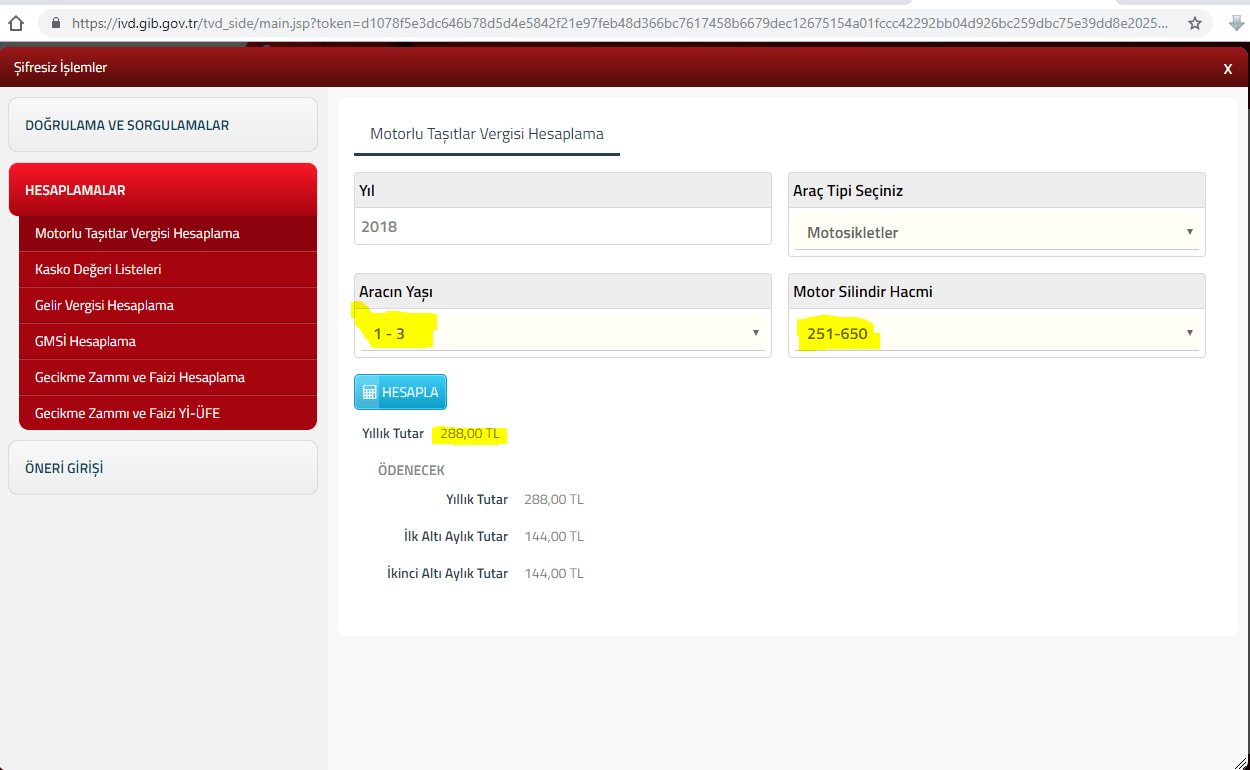The width and height of the screenshot is (1250, 770).
Task: Go to Gelir Vergisi Hesaplama
Action: (104, 306)
